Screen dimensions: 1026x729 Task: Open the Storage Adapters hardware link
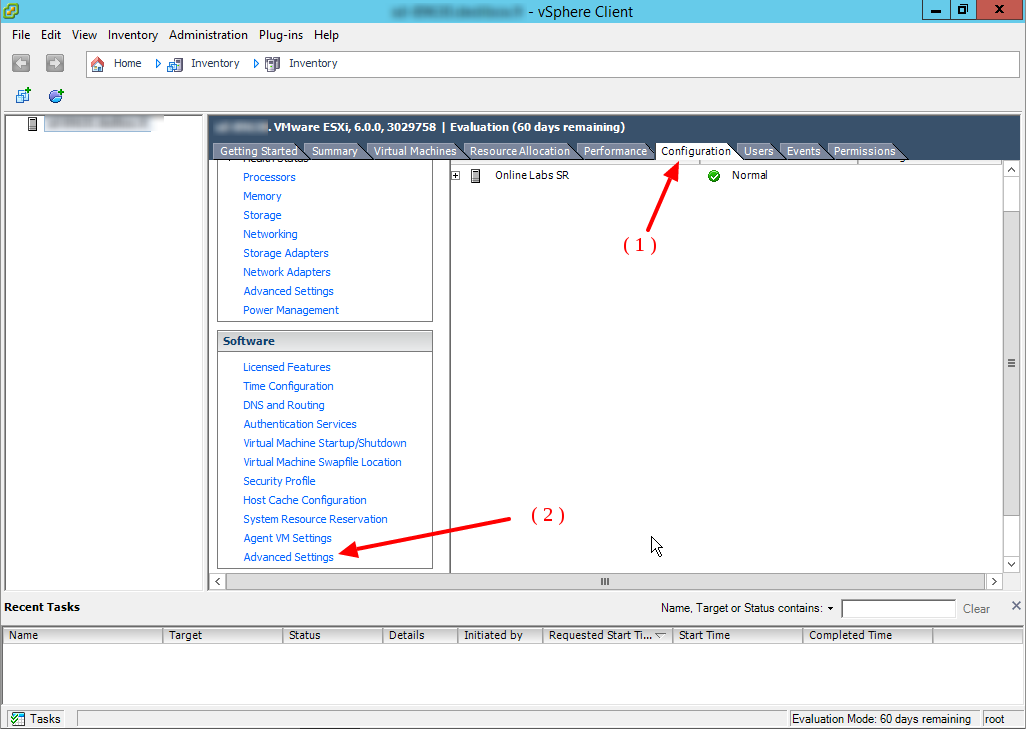pyautogui.click(x=285, y=253)
